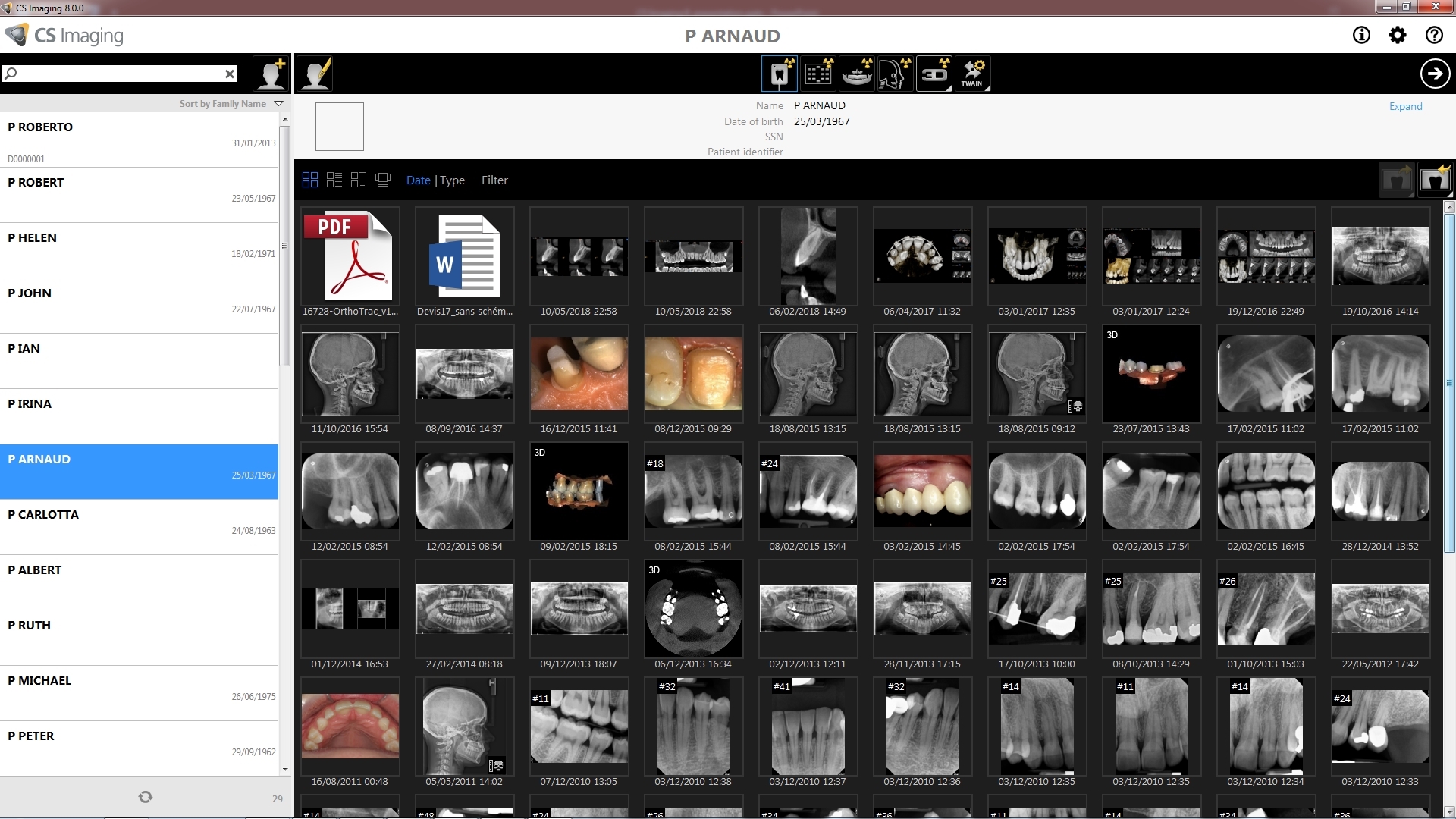1456x819 pixels.
Task: Select patient P CARLOTTA
Action: click(x=140, y=527)
